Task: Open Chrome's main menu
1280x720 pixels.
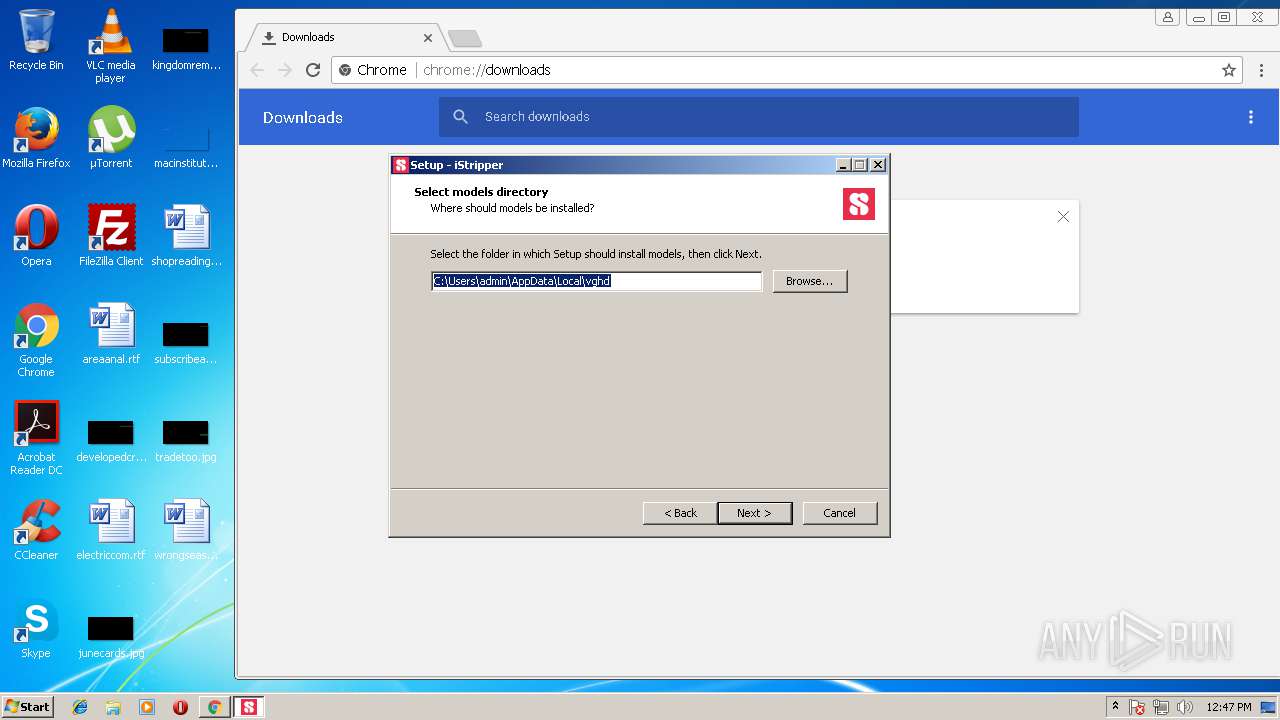Action: [x=1261, y=70]
